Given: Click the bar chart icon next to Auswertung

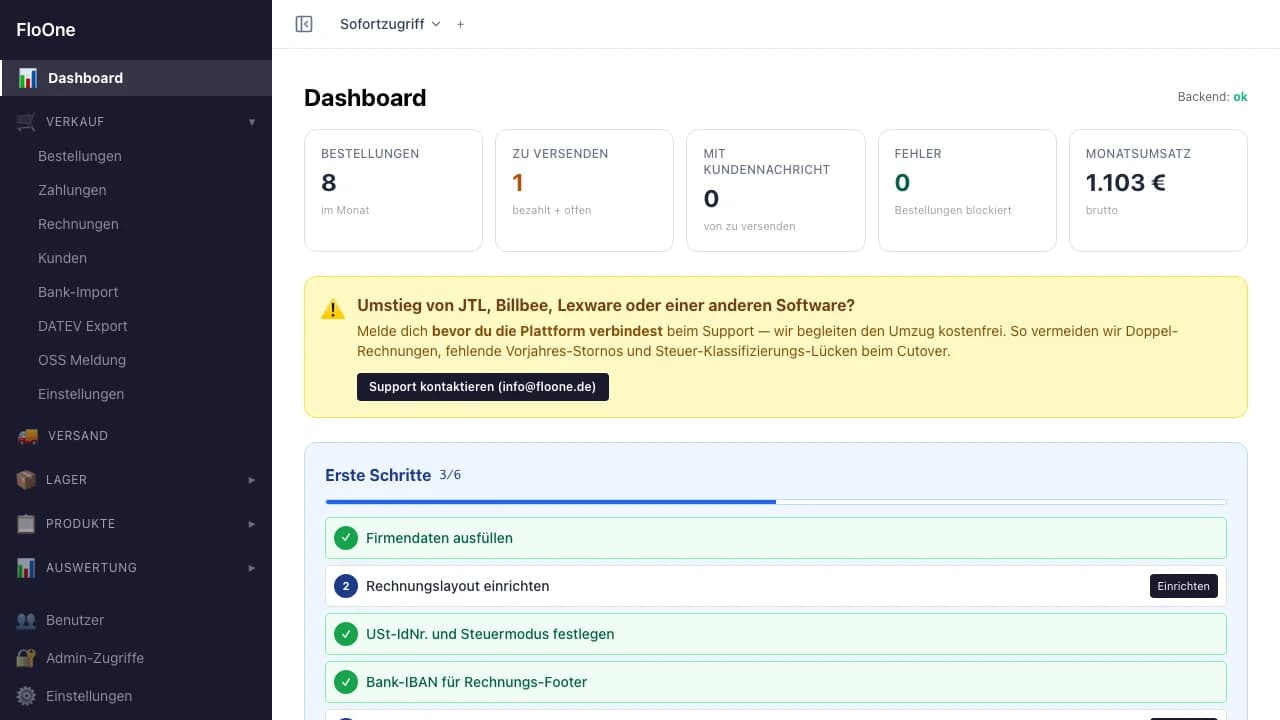Looking at the screenshot, I should (x=27, y=568).
